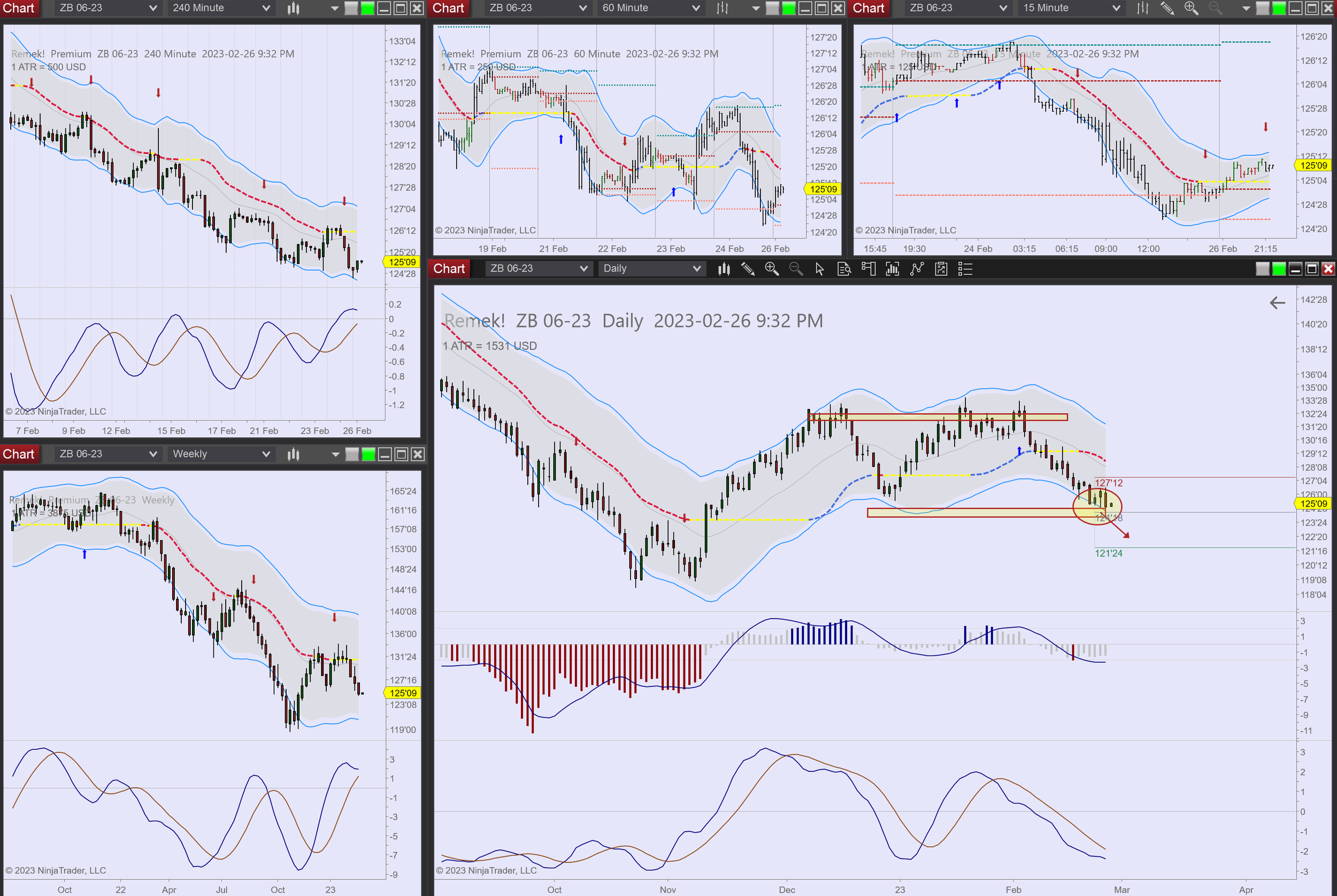Screen dimensions: 1337x896
Task: Click Chart tab of the Weekly window
Action: (x=19, y=454)
